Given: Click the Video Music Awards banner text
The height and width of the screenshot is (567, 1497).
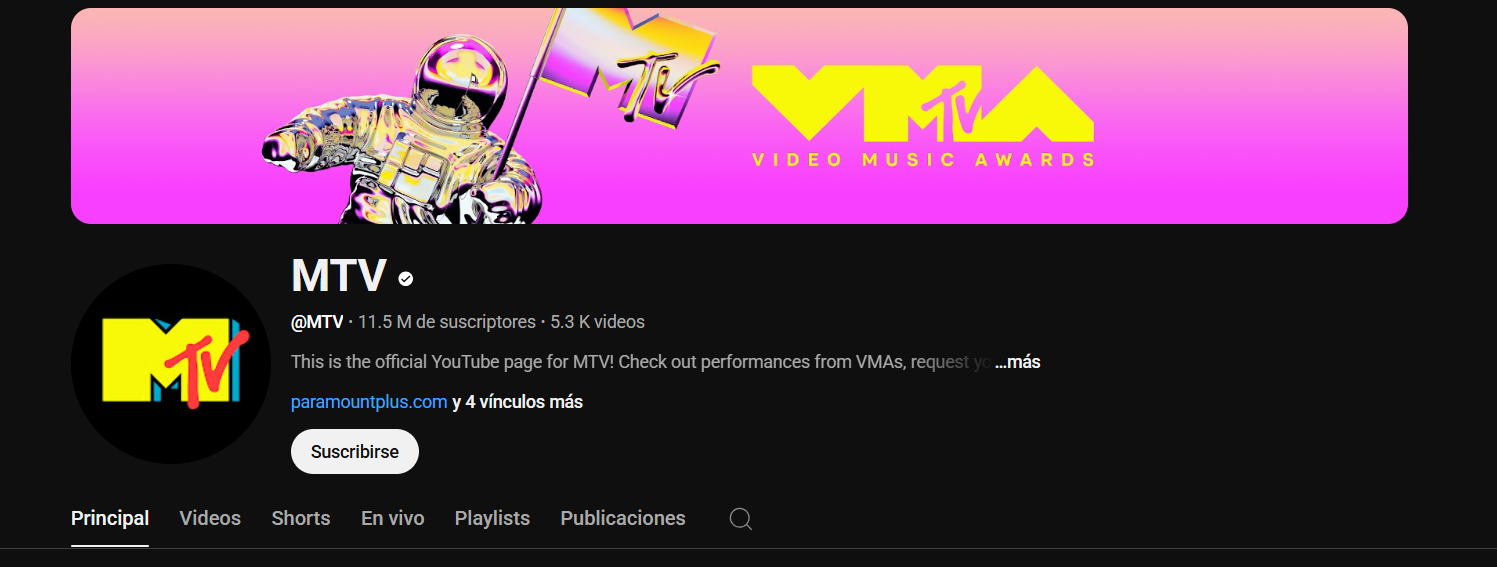Looking at the screenshot, I should click(x=923, y=160).
